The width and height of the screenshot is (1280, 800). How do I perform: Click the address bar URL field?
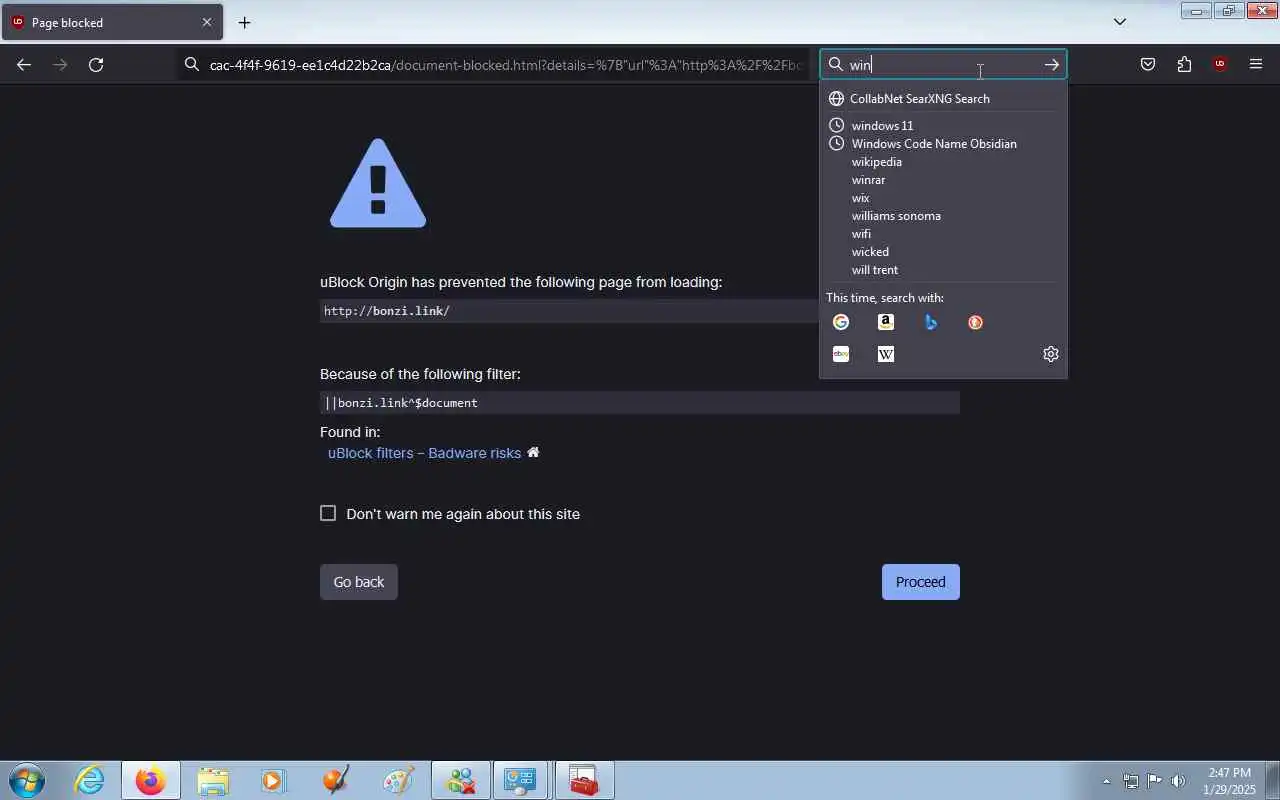click(495, 65)
